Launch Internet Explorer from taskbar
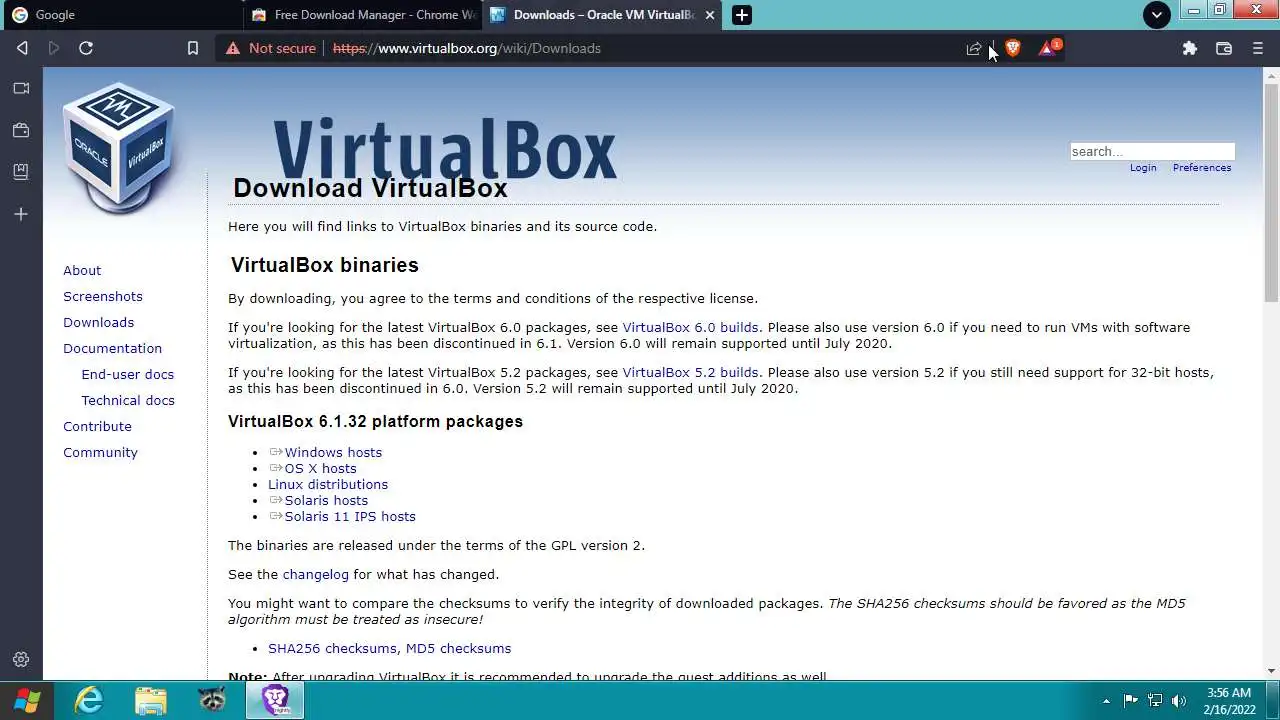Image resolution: width=1280 pixels, height=720 pixels. [89, 700]
